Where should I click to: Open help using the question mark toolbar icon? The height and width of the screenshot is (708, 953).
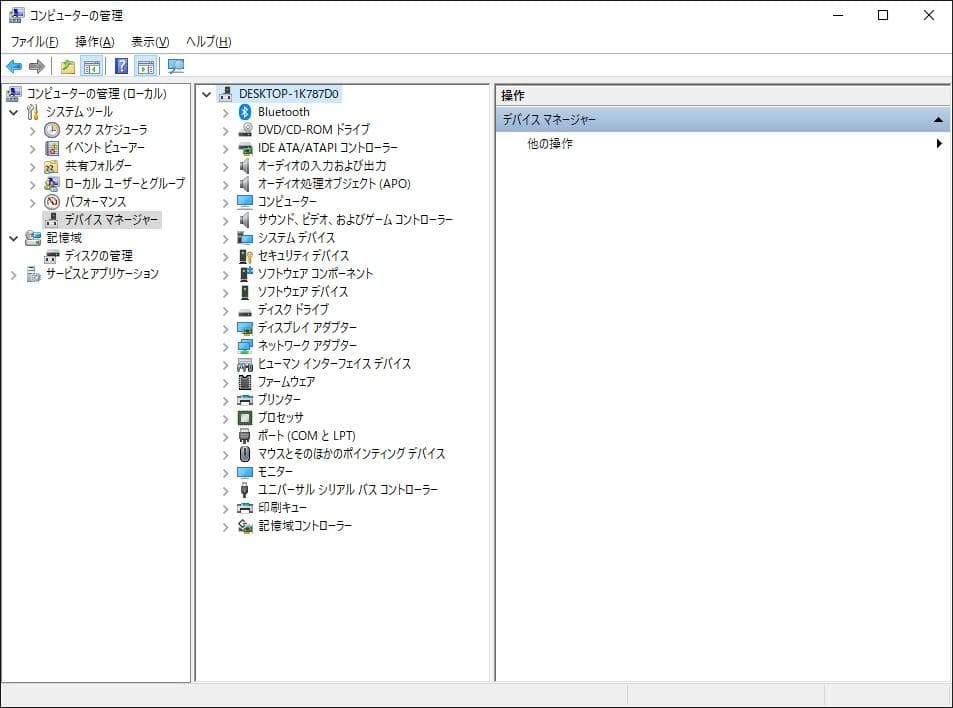tap(120, 66)
